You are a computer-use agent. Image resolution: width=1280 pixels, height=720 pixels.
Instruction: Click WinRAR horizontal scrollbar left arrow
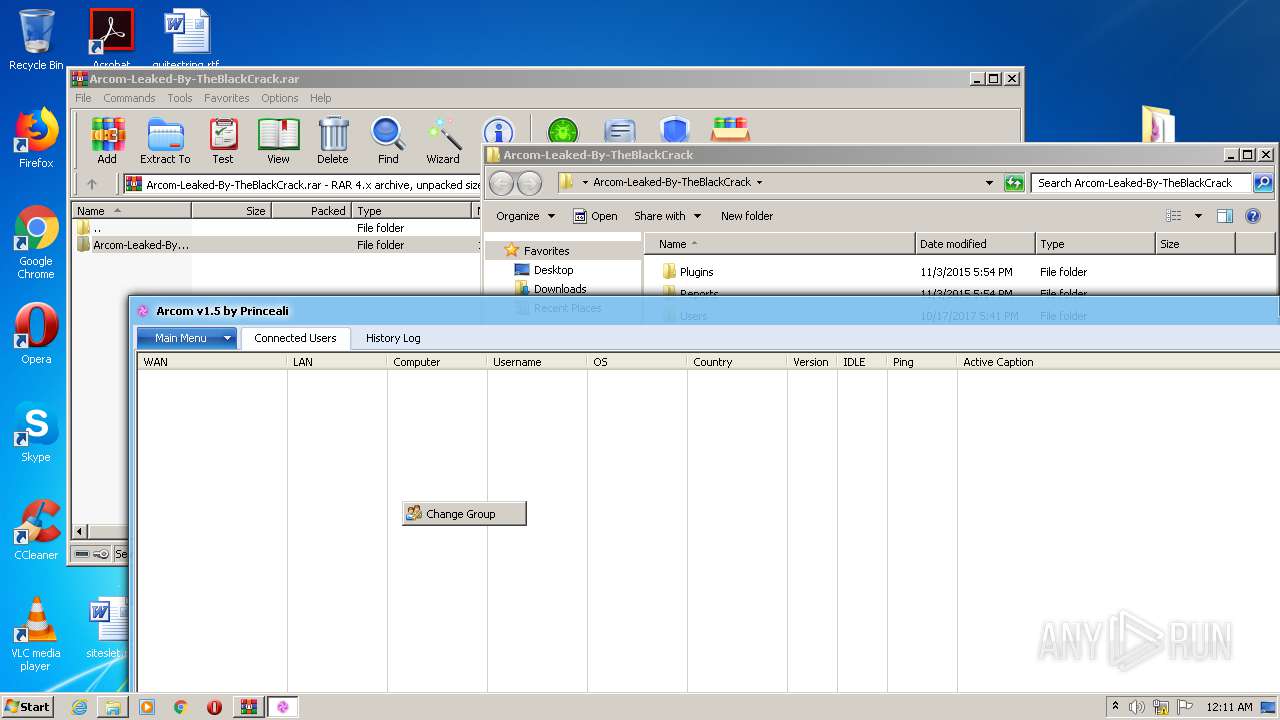81,532
